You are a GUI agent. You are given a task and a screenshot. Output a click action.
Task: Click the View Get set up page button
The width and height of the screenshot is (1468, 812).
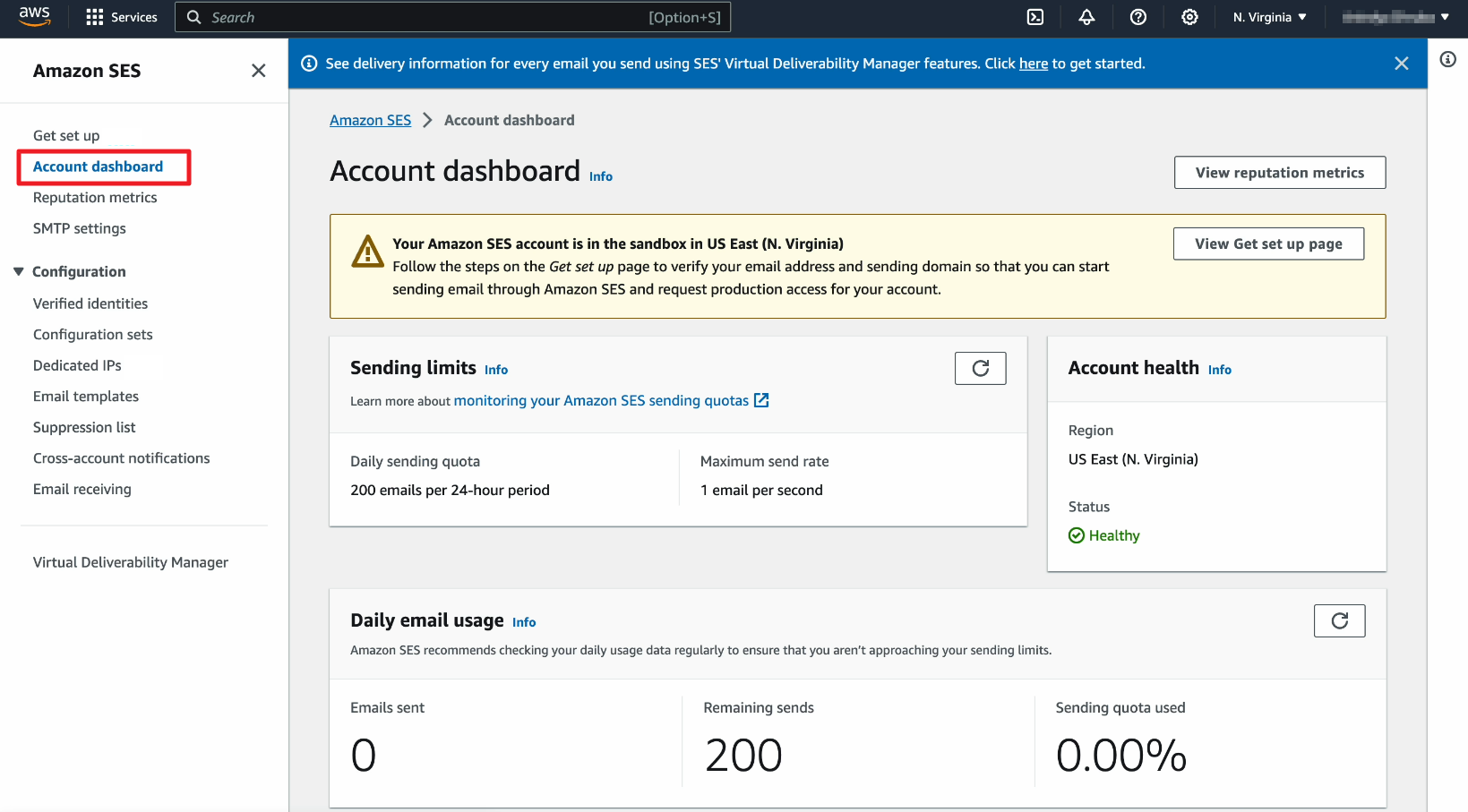coord(1267,244)
